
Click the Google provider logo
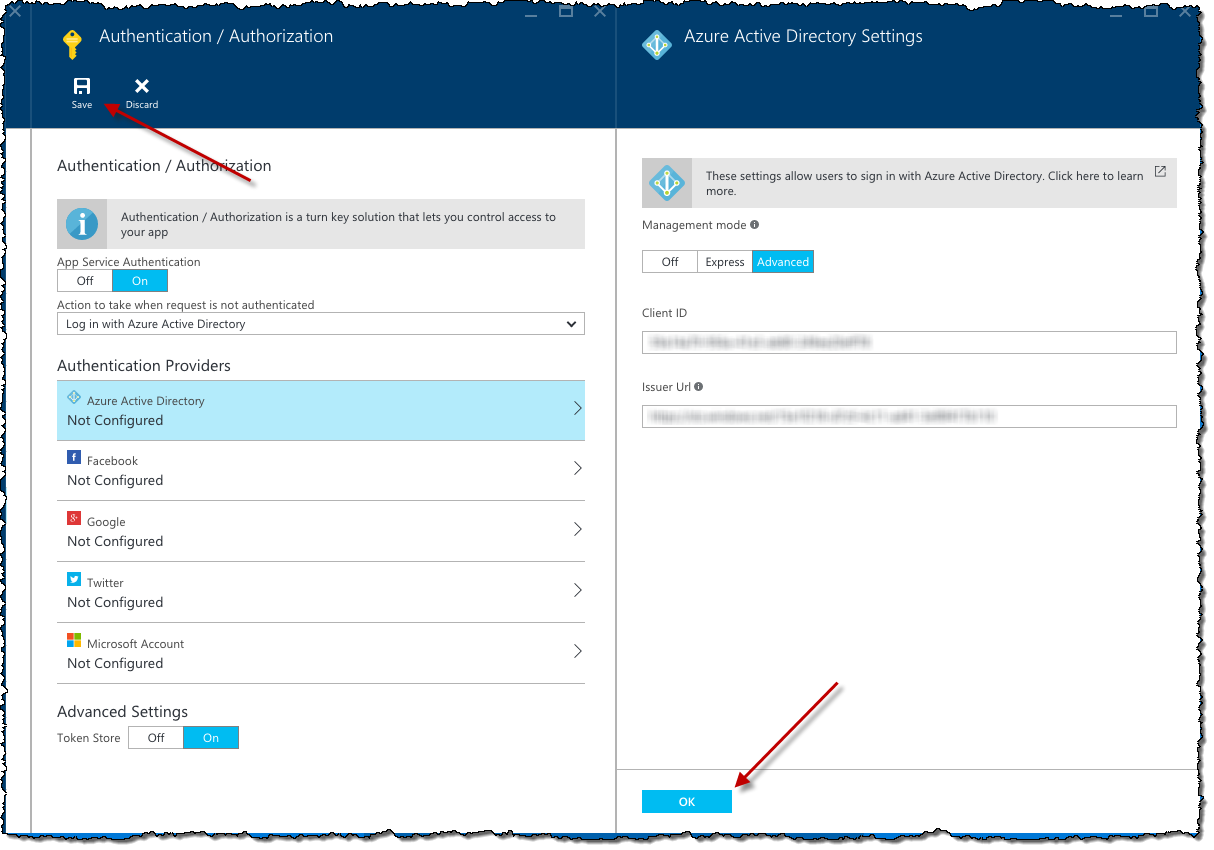click(74, 518)
